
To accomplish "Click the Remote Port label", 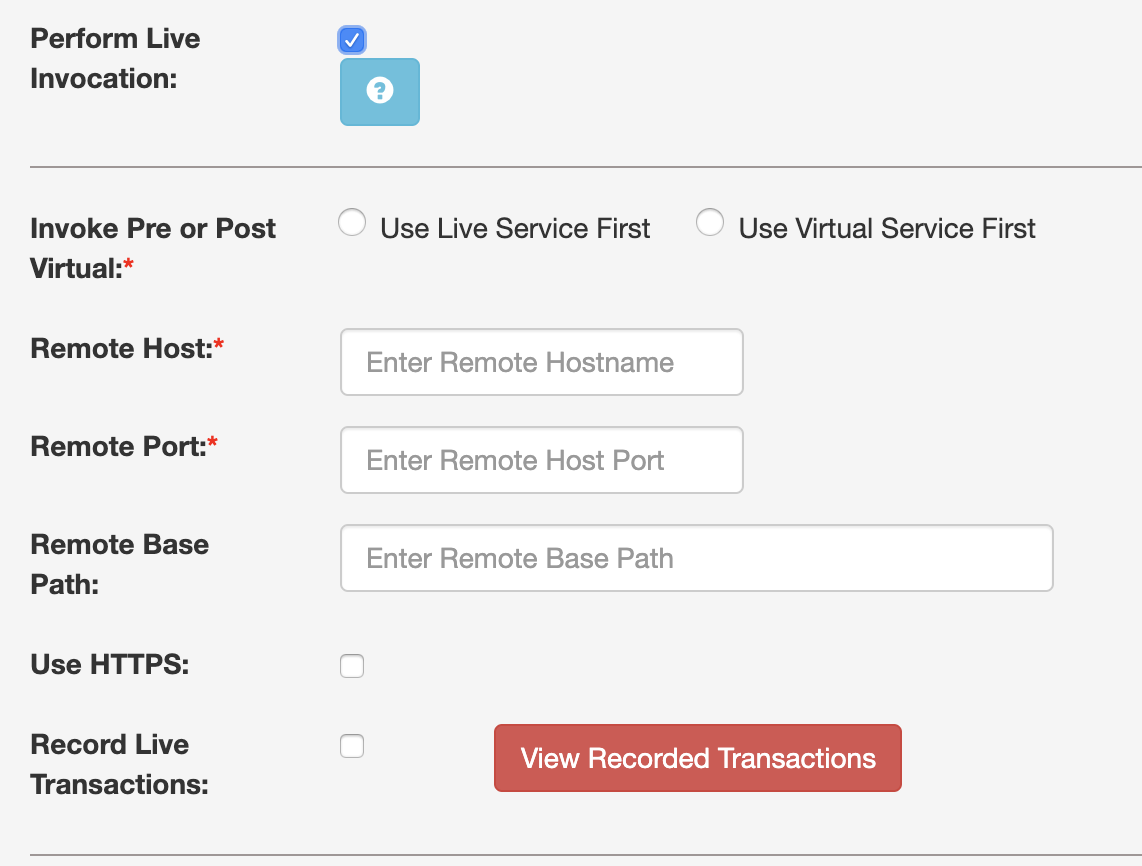I will [x=124, y=446].
